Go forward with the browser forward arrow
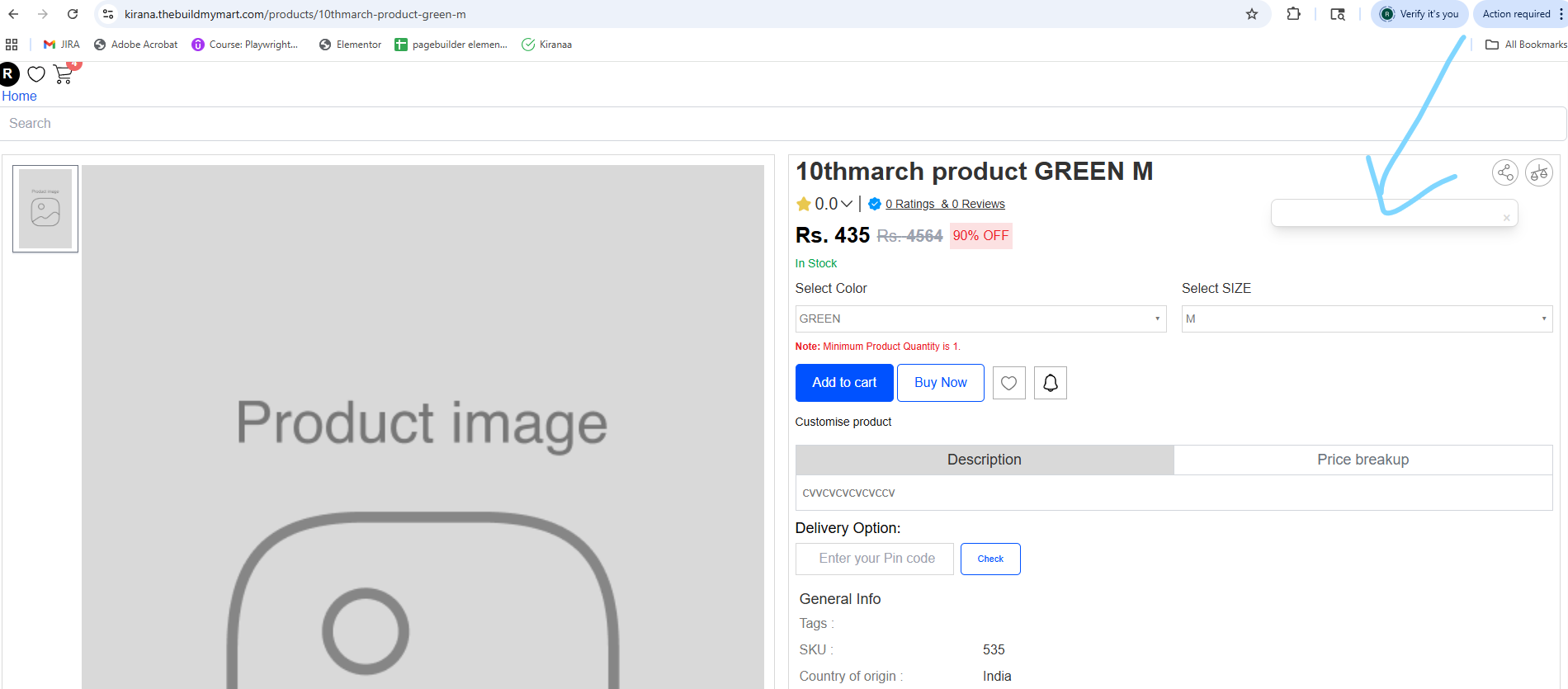Image resolution: width=1568 pixels, height=689 pixels. tap(43, 14)
